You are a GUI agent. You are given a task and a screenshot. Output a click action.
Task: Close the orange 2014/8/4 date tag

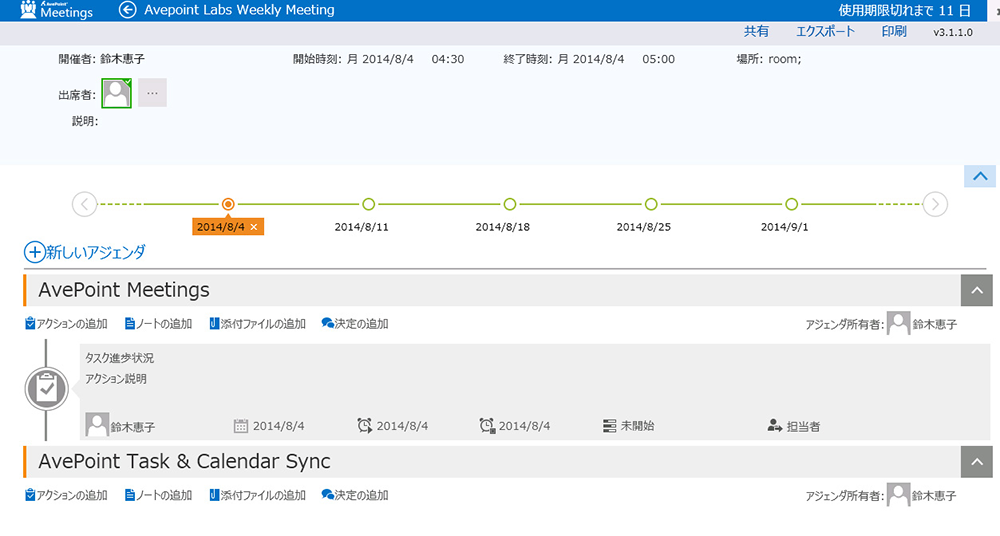pos(254,227)
